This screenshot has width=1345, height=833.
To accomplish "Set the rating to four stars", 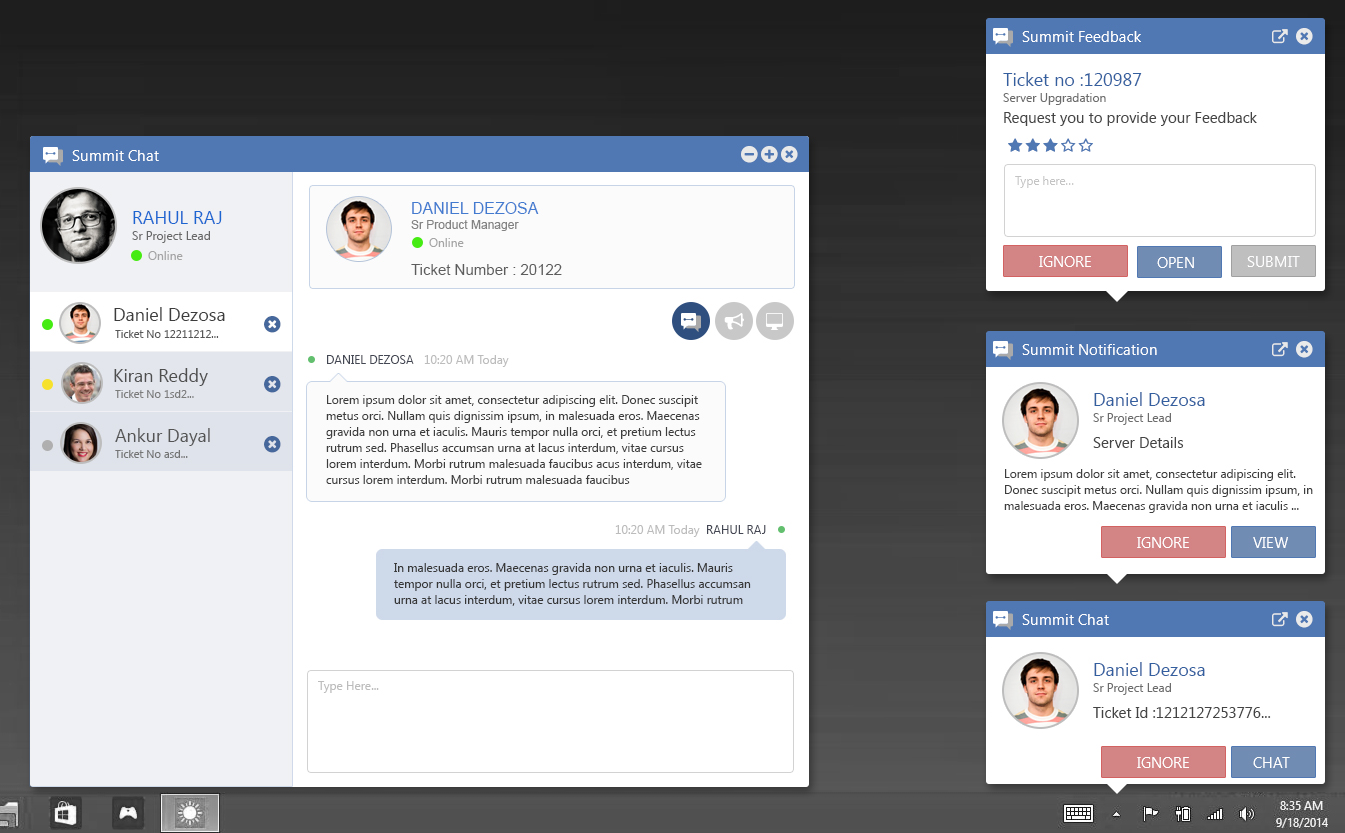I will (x=1068, y=146).
